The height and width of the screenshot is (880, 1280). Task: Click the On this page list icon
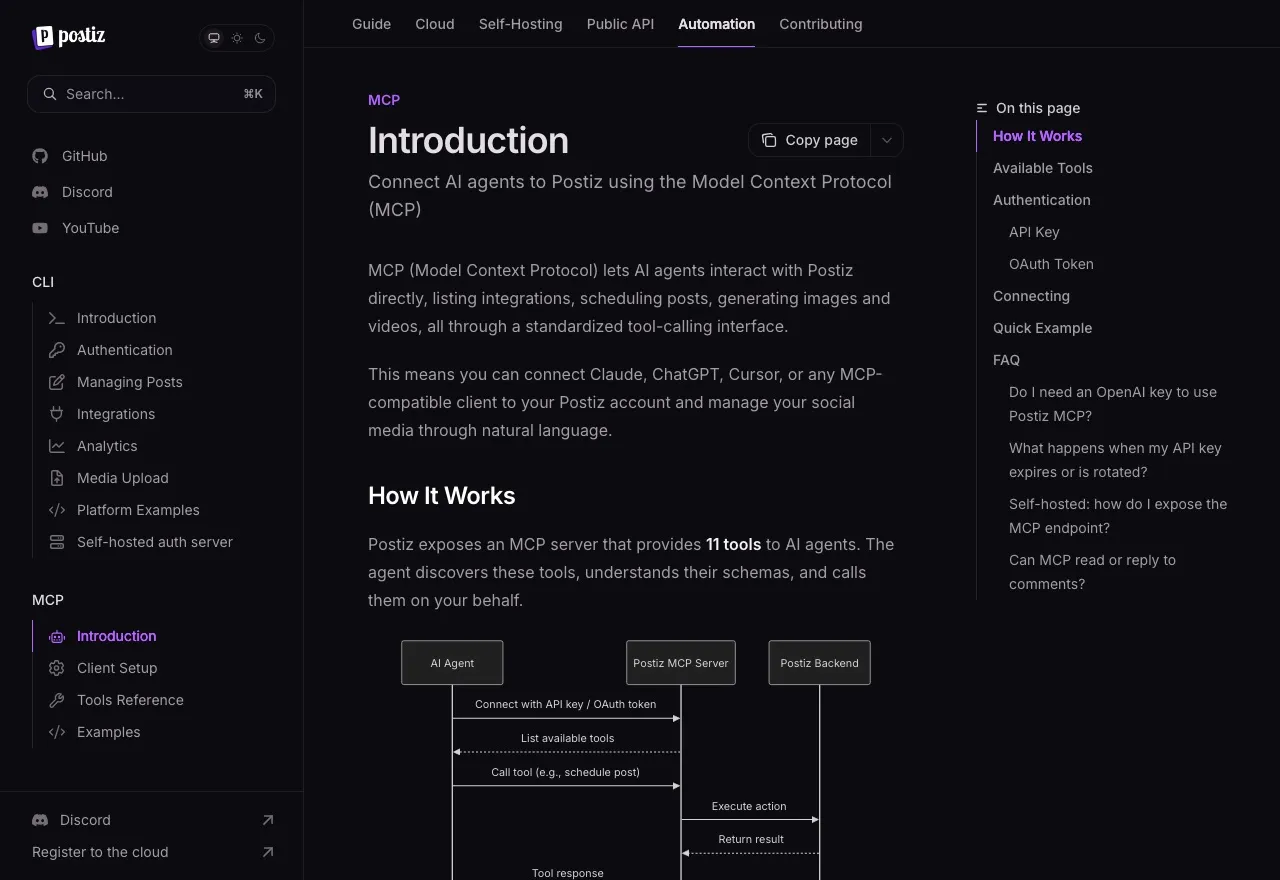pyautogui.click(x=982, y=108)
